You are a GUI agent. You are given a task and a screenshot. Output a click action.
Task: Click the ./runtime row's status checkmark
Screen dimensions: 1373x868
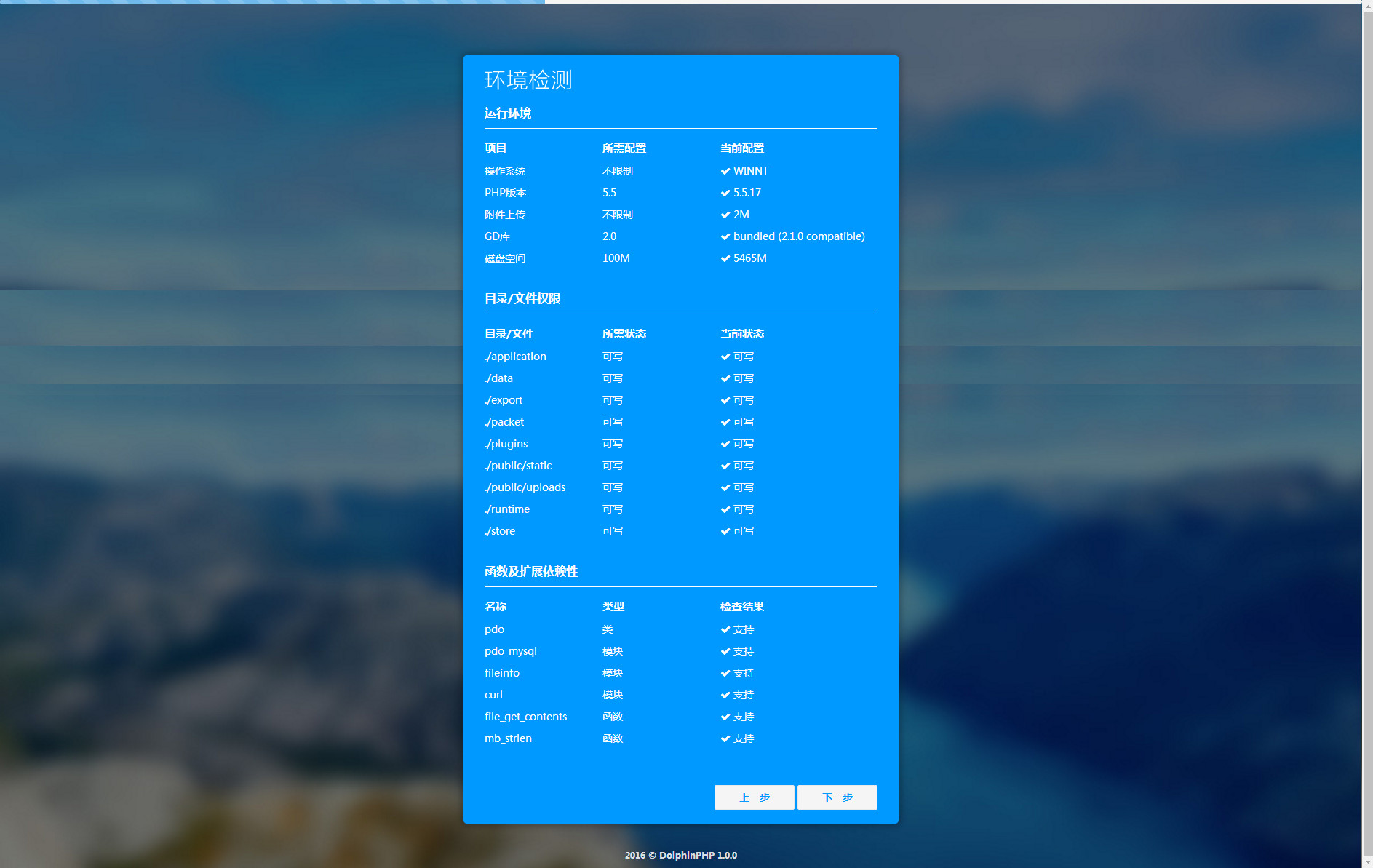coord(725,509)
